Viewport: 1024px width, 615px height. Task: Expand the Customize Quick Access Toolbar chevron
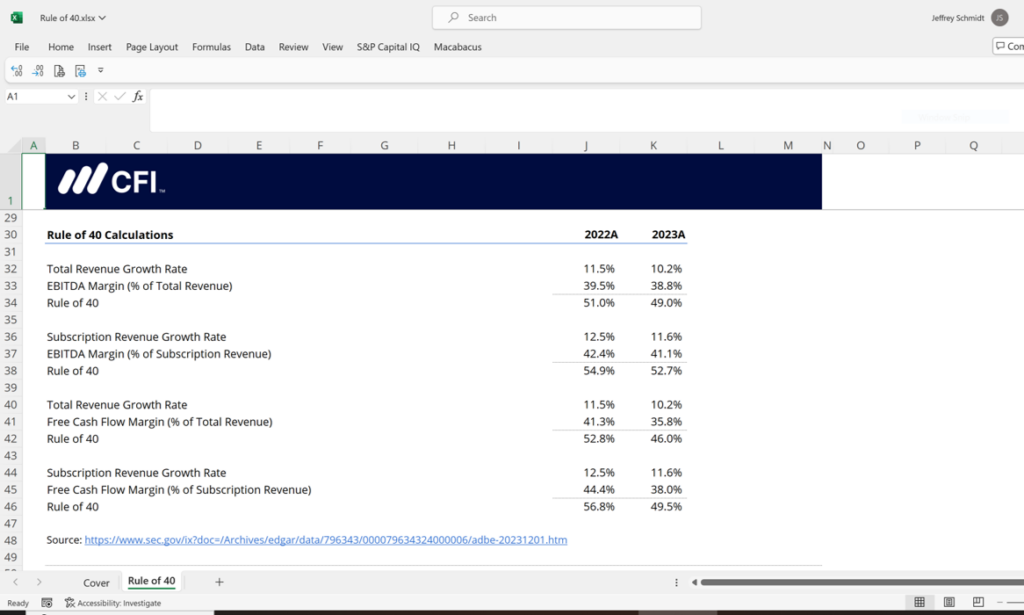pyautogui.click(x=101, y=70)
